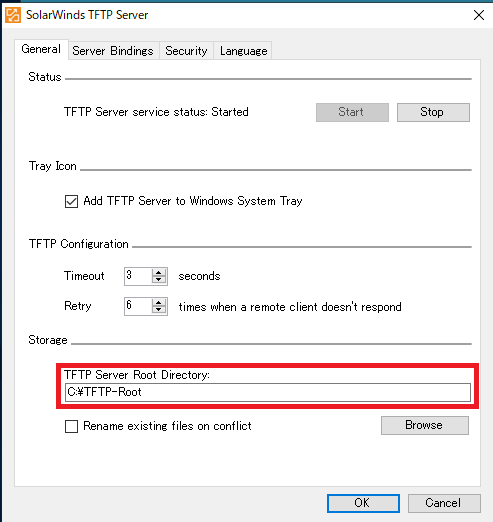Screen dimensions: 493x522
Task: Confirm settings with the OK button
Action: click(x=363, y=503)
